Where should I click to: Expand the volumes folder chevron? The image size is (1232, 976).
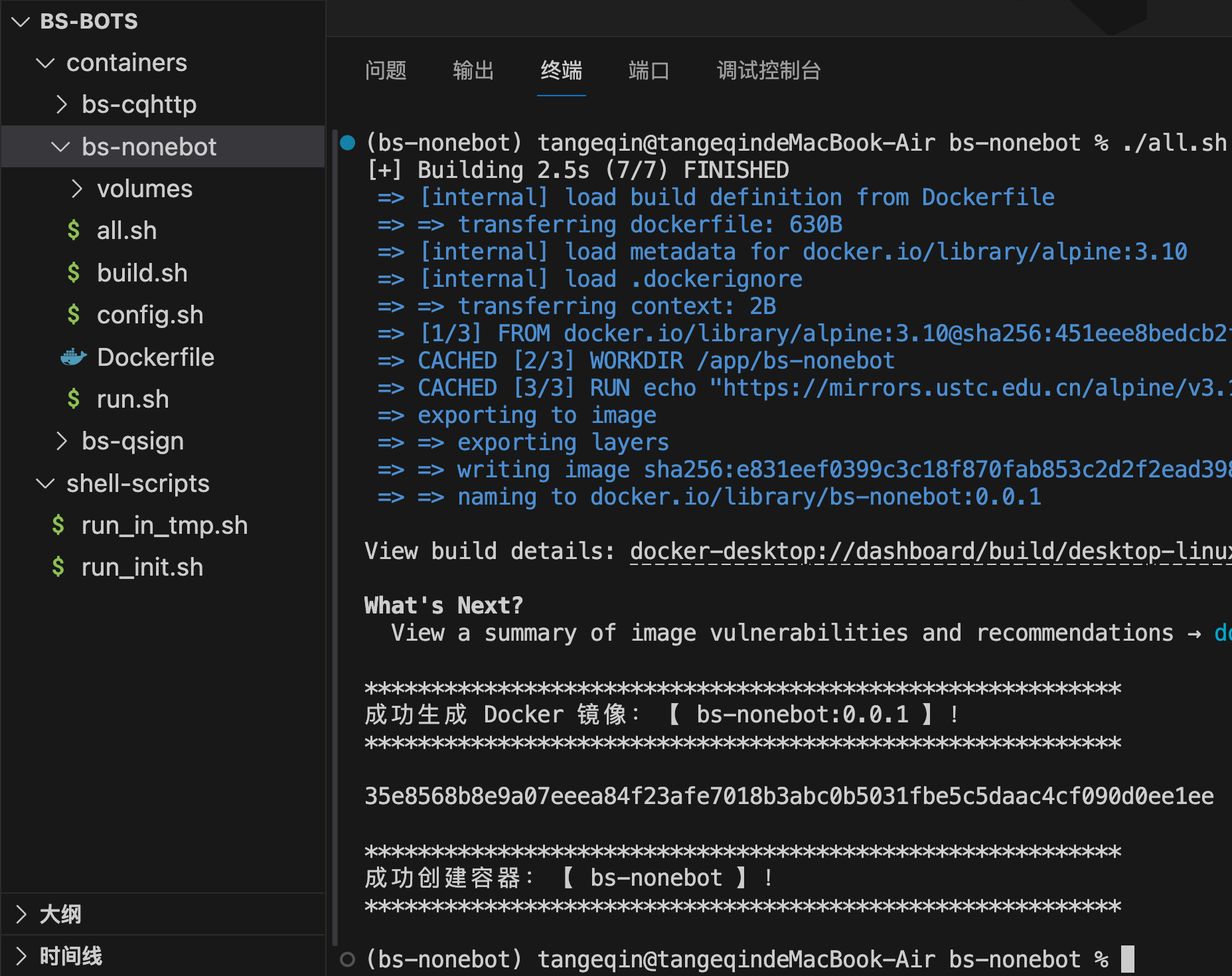[77, 189]
